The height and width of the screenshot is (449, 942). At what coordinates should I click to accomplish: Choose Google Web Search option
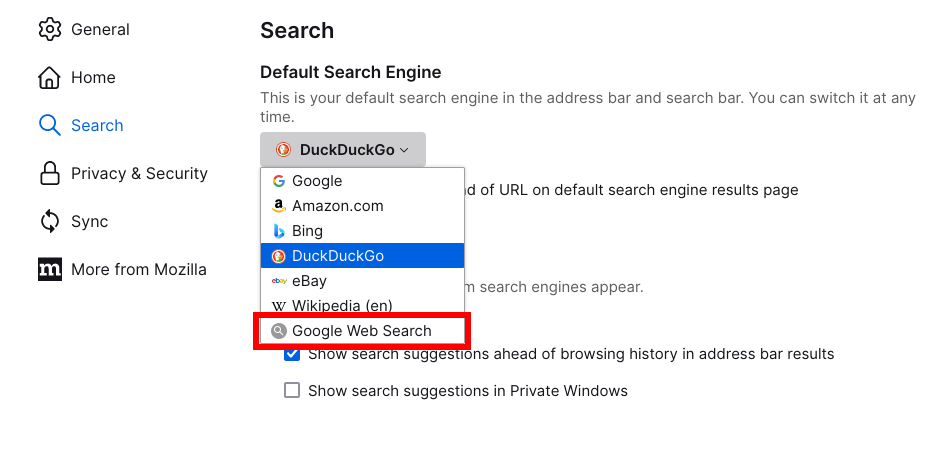361,331
